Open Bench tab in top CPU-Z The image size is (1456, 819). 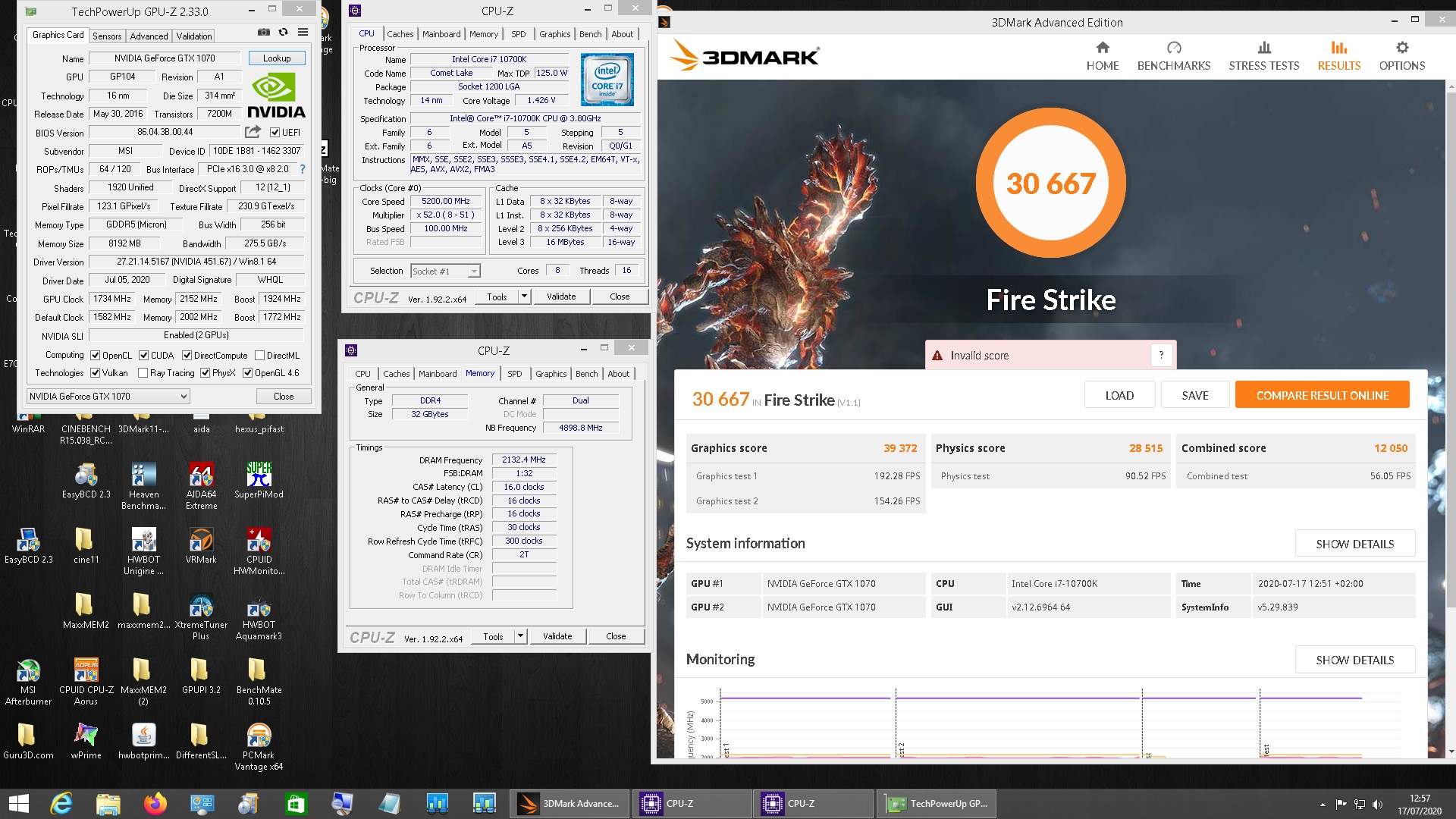[590, 34]
